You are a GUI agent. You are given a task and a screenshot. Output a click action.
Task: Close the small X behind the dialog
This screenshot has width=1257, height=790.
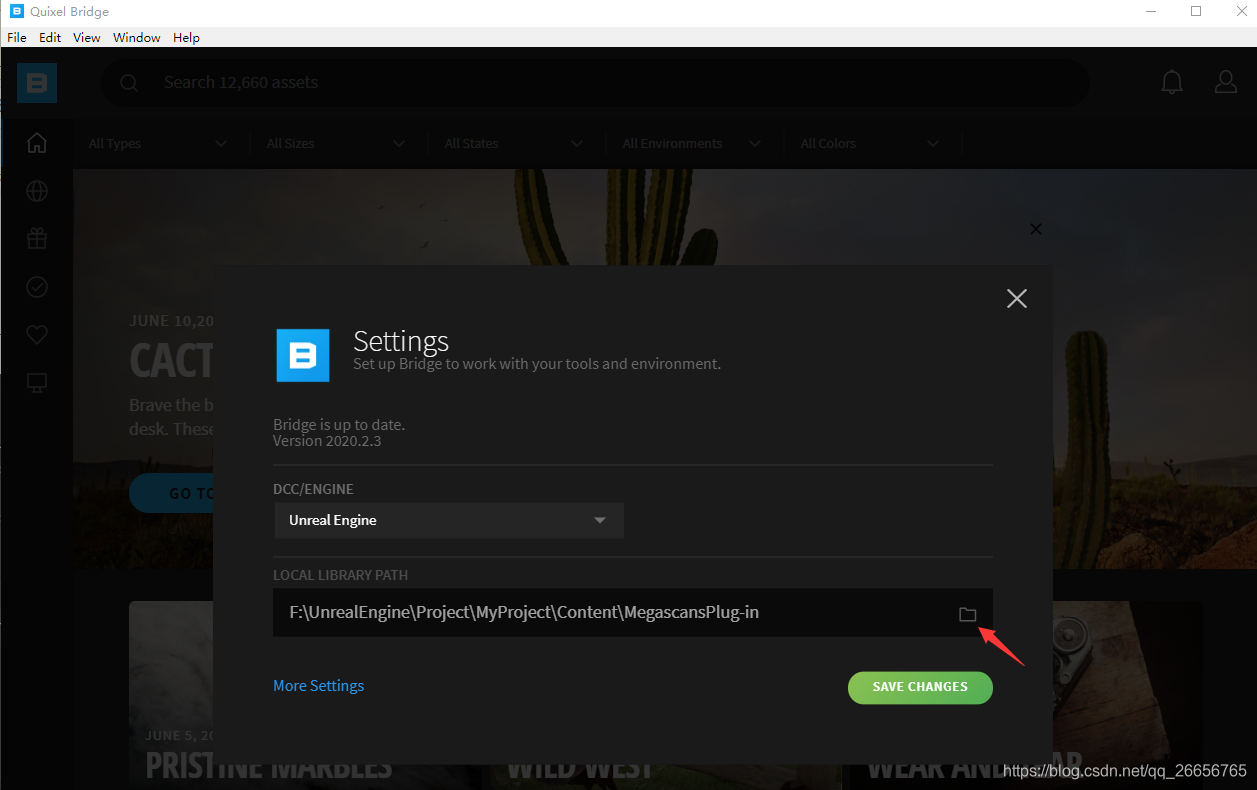click(1036, 229)
